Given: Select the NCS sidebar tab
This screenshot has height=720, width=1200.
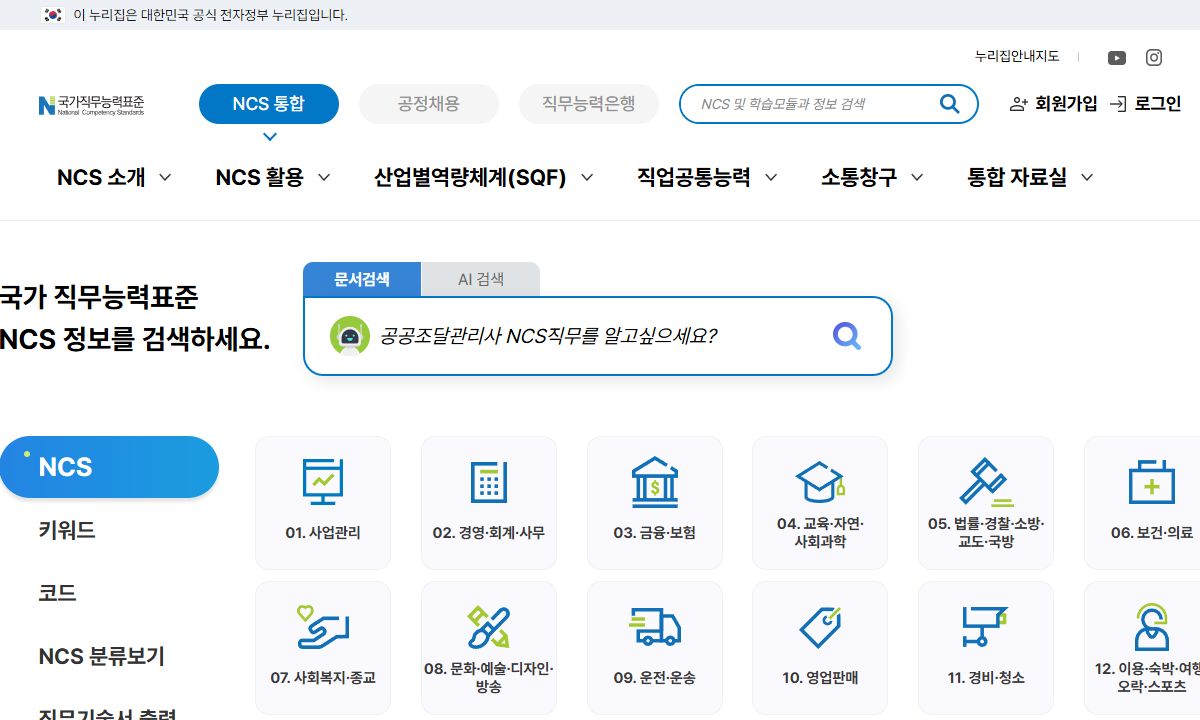Looking at the screenshot, I should [x=109, y=467].
